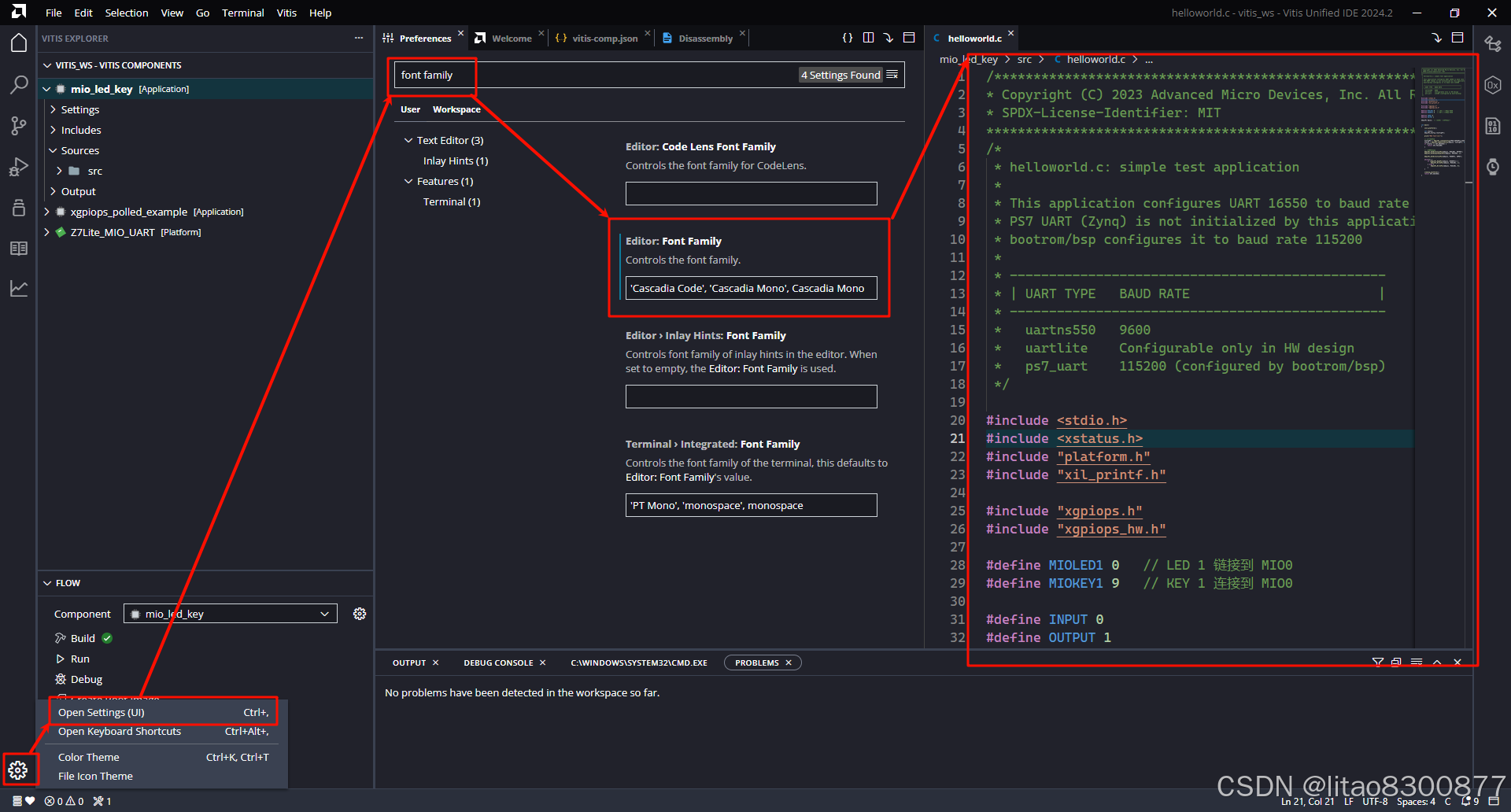Click the errors and warnings status bar indicator
This screenshot has height=812, width=1511.
click(65, 801)
